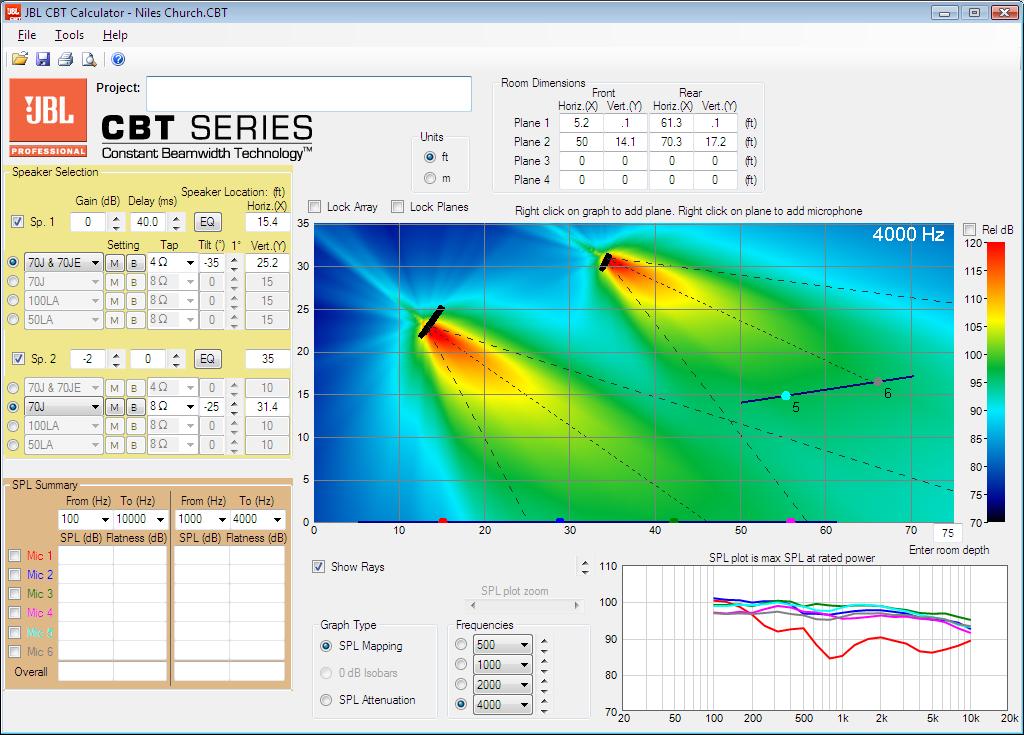Open the SPL Summary 1000 Hz From dropdown
The height and width of the screenshot is (735, 1024).
tap(202, 519)
